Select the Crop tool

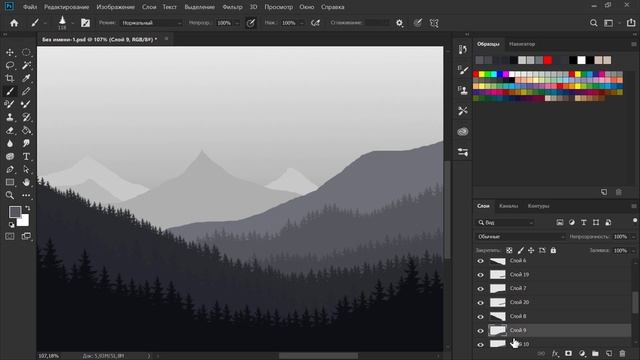(x=10, y=78)
